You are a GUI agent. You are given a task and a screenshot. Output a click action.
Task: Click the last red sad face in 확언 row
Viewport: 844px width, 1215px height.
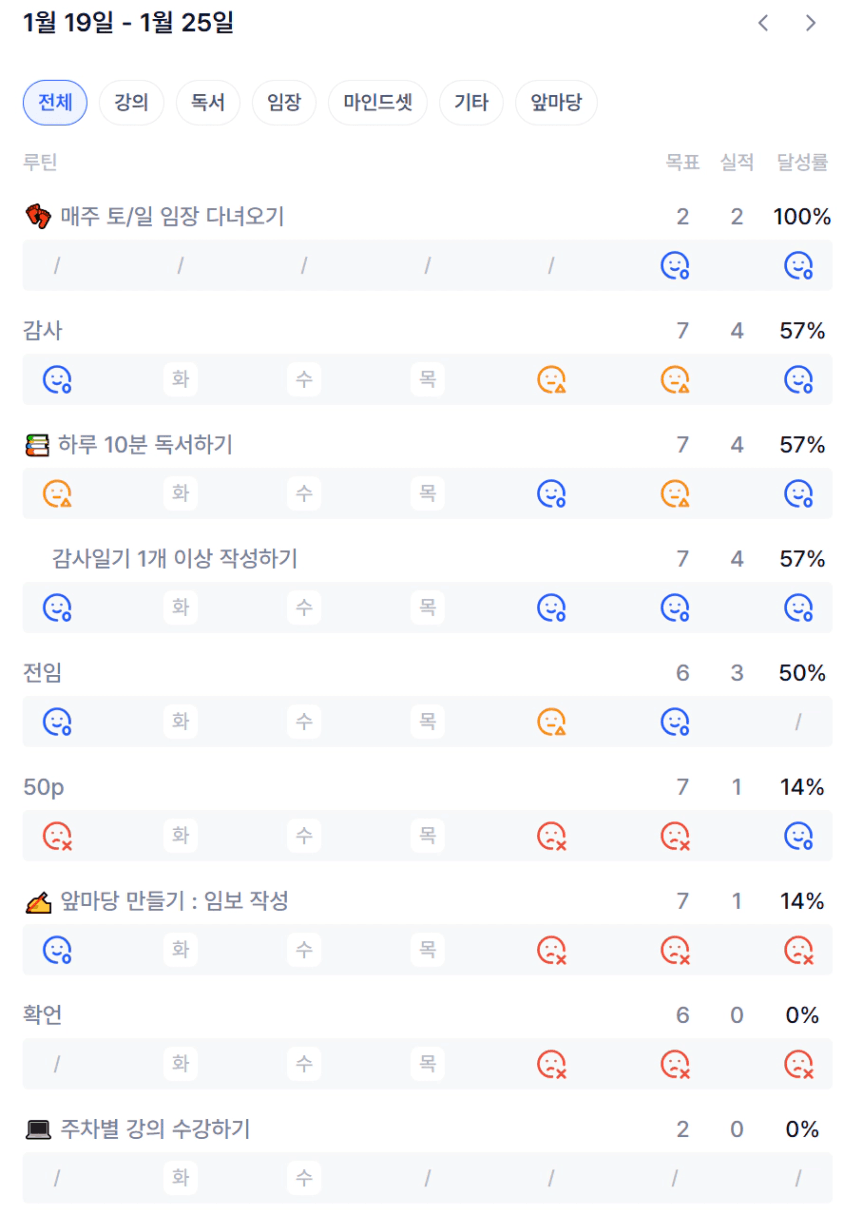click(x=798, y=1063)
